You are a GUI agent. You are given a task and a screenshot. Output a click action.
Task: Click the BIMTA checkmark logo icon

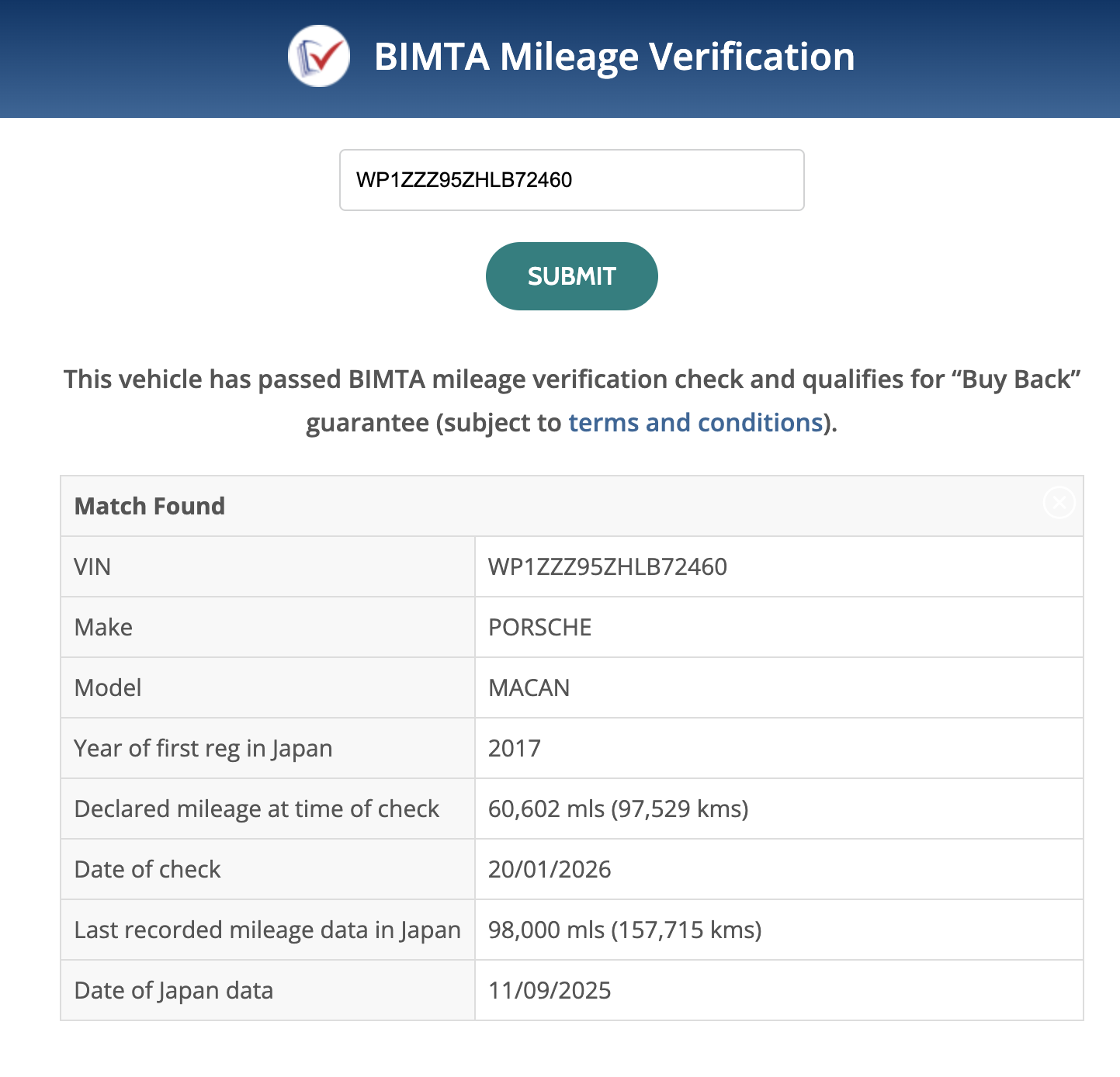pos(318,56)
